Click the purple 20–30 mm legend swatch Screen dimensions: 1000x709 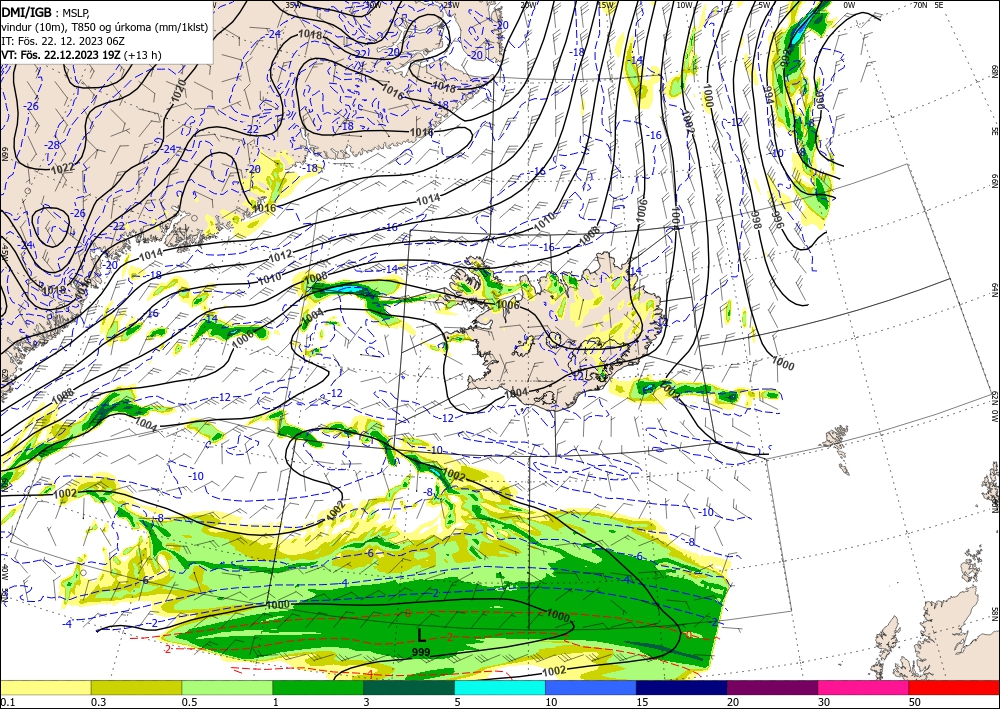pyautogui.click(x=772, y=687)
